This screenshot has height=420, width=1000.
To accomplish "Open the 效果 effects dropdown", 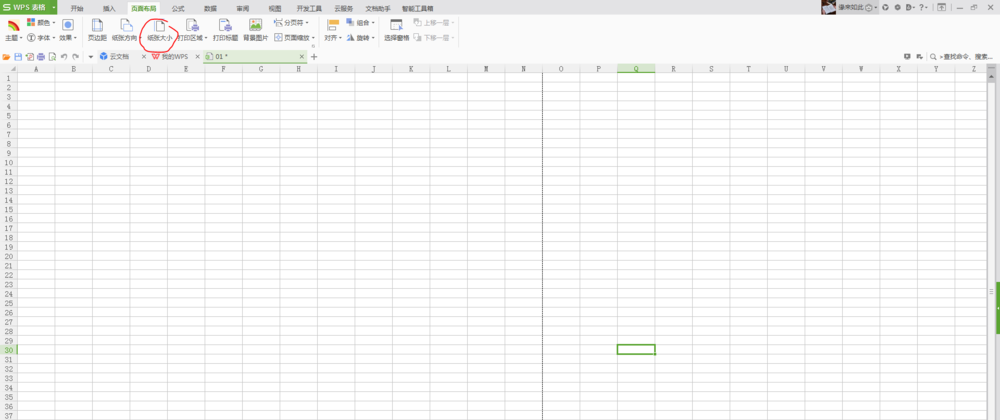I will tap(68, 31).
